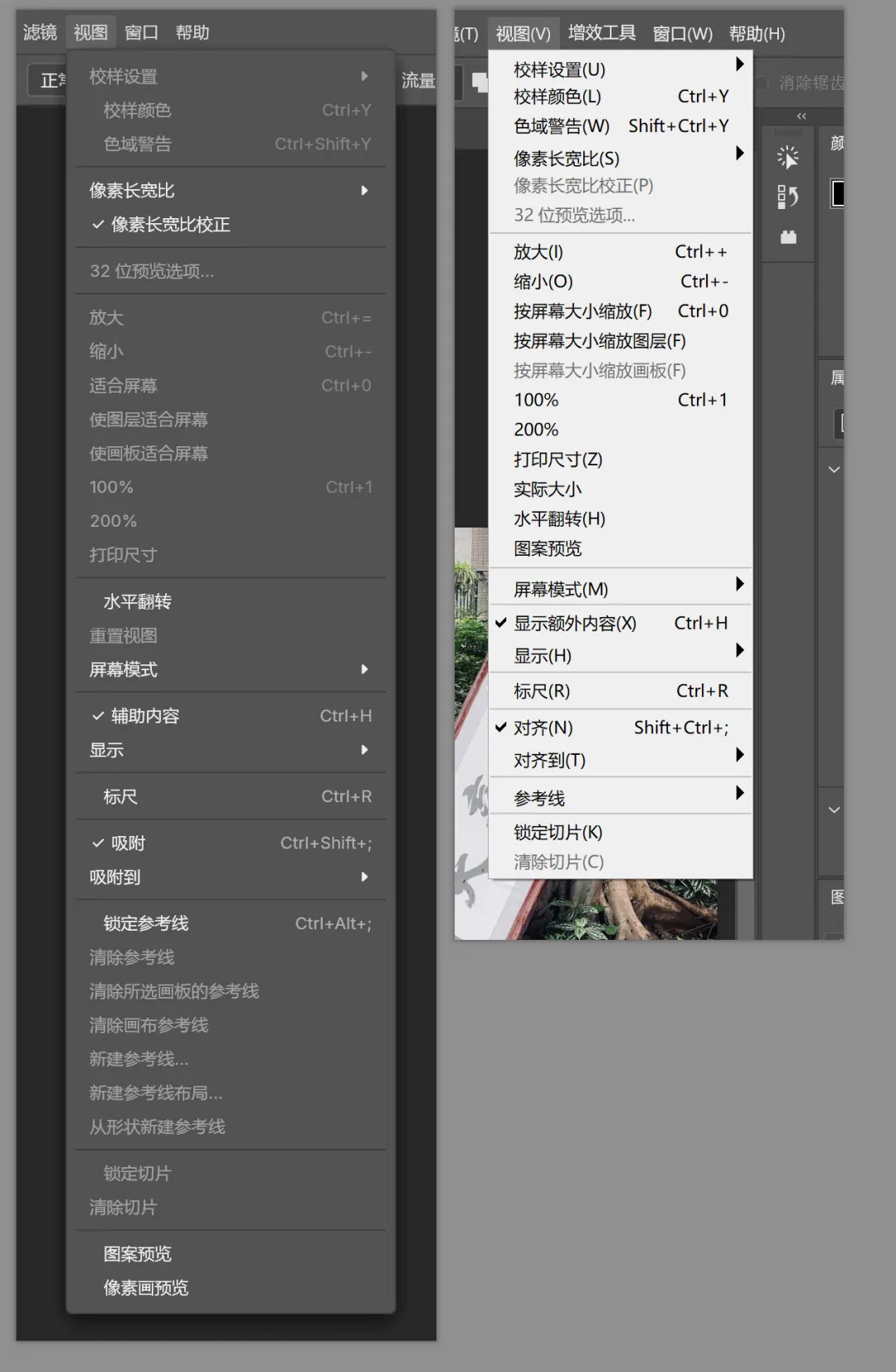The image size is (896, 1372).
Task: Open the 窗口(W) menu
Action: pyautogui.click(x=683, y=34)
